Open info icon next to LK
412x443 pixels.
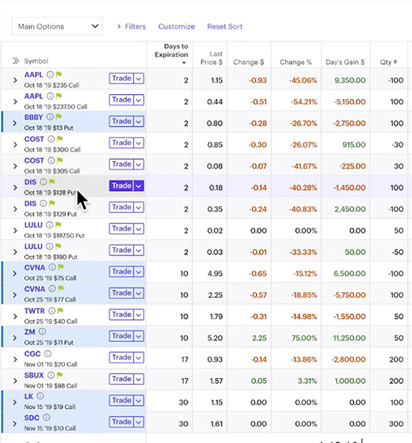[x=40, y=396]
